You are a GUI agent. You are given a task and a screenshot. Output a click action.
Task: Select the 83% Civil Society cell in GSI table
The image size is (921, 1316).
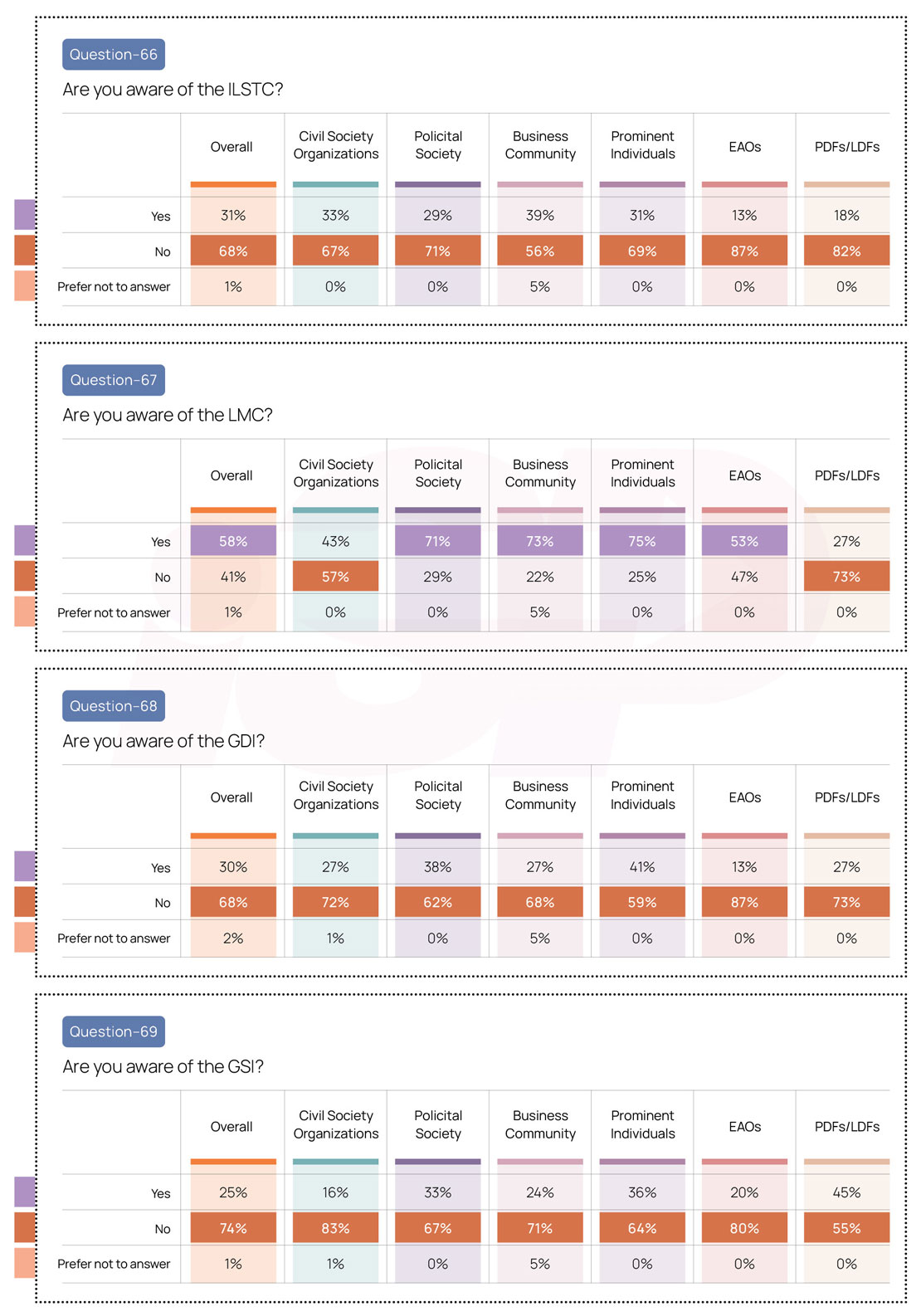click(x=335, y=1228)
